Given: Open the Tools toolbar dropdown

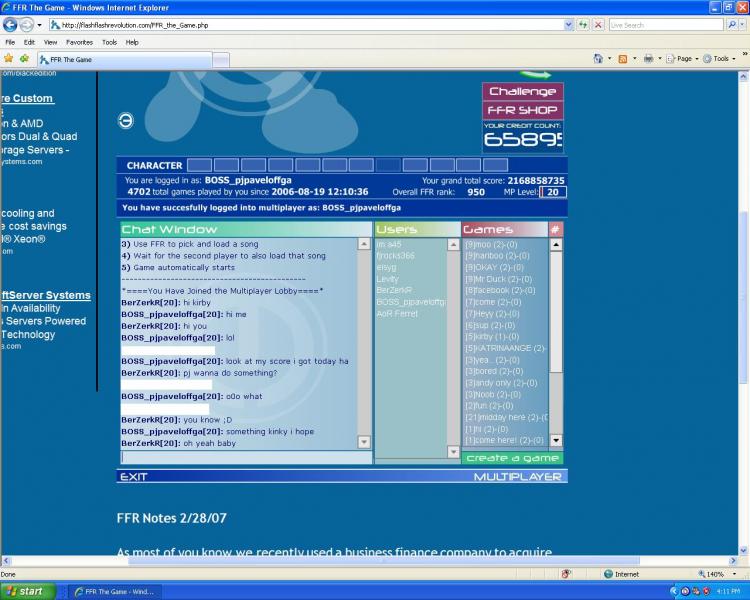Looking at the screenshot, I should tap(719, 59).
